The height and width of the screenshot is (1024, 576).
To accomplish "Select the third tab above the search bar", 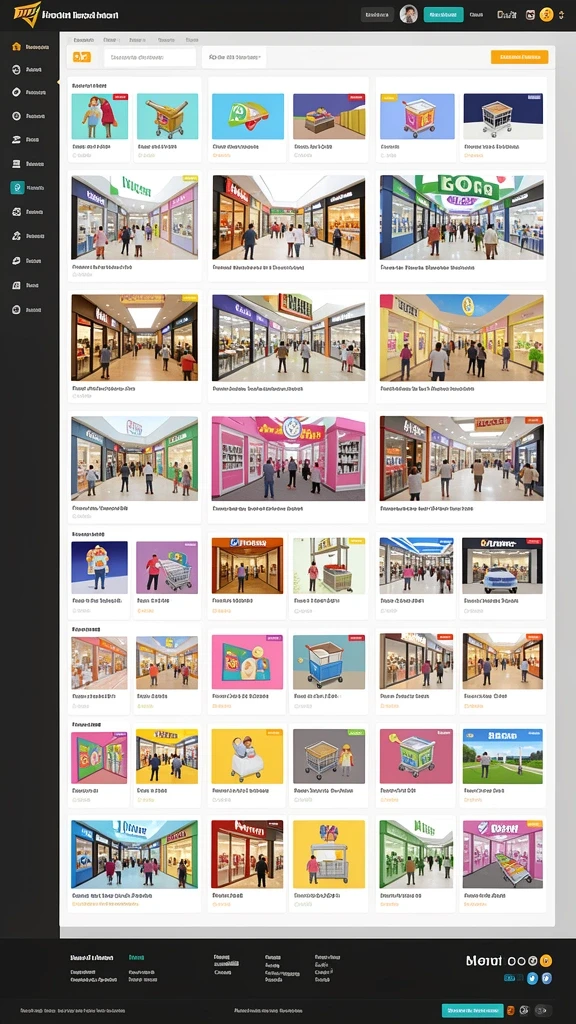I will (137, 40).
